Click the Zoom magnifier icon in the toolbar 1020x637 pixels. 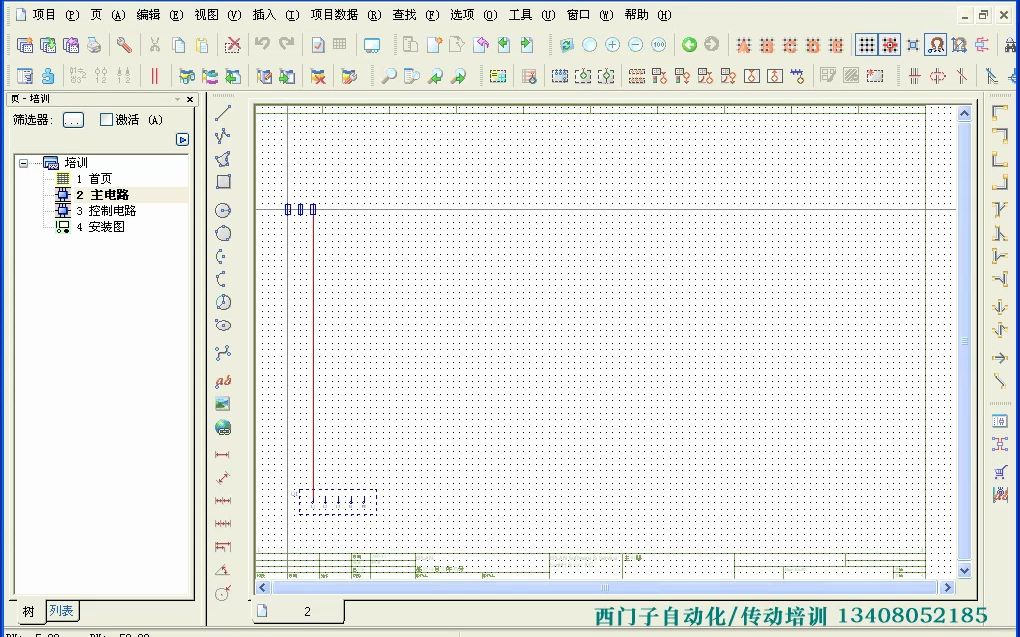[388, 76]
